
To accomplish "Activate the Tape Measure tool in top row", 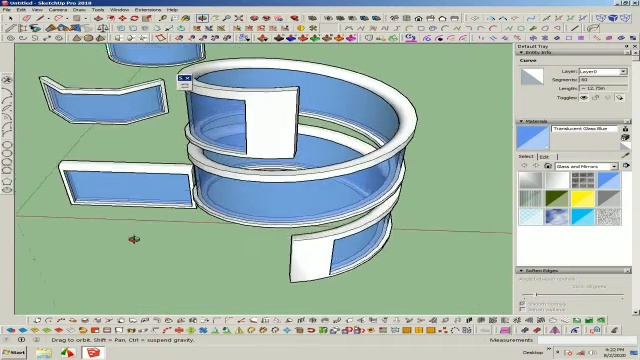I will tap(163, 18).
